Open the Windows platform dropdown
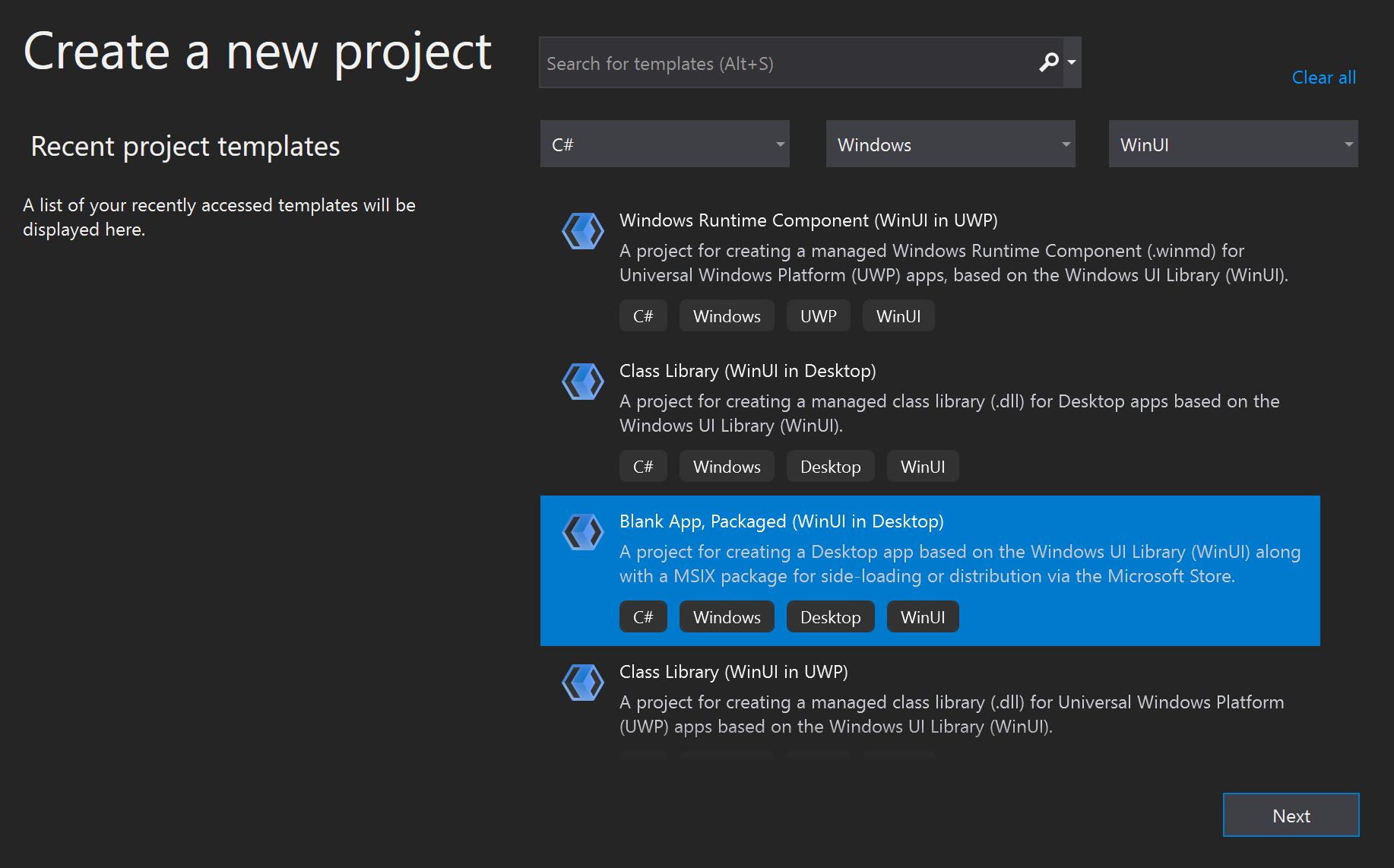1394x868 pixels. tap(949, 144)
